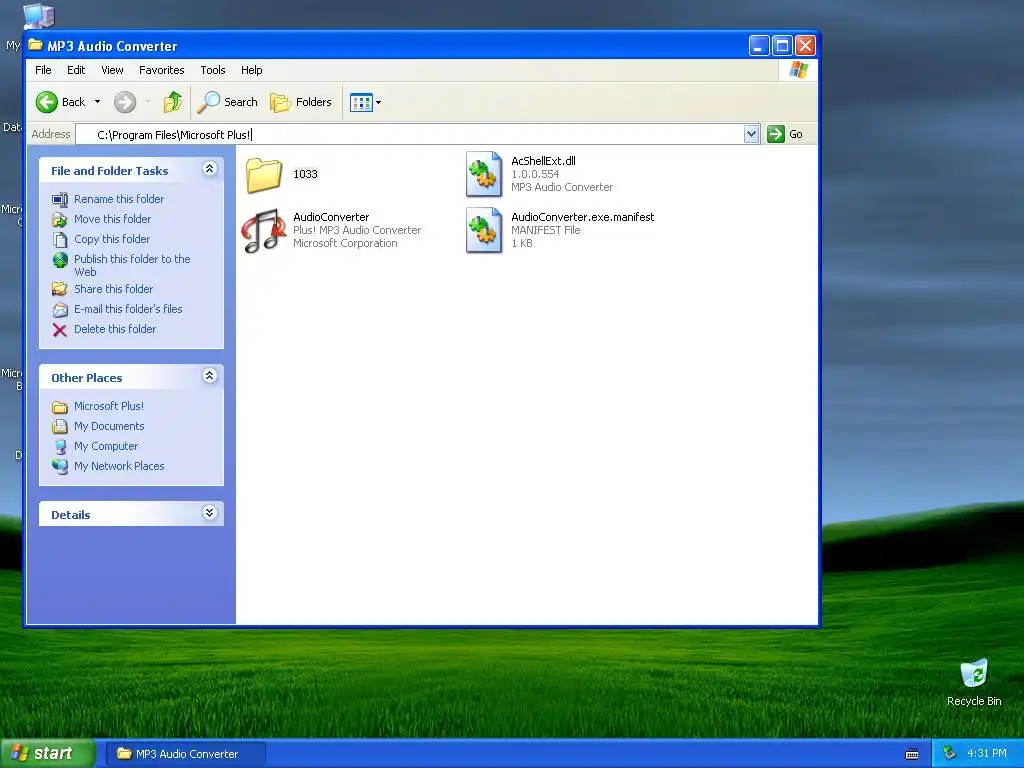
Task: Click MP3 Audio Converter taskbar button
Action: tap(185, 754)
